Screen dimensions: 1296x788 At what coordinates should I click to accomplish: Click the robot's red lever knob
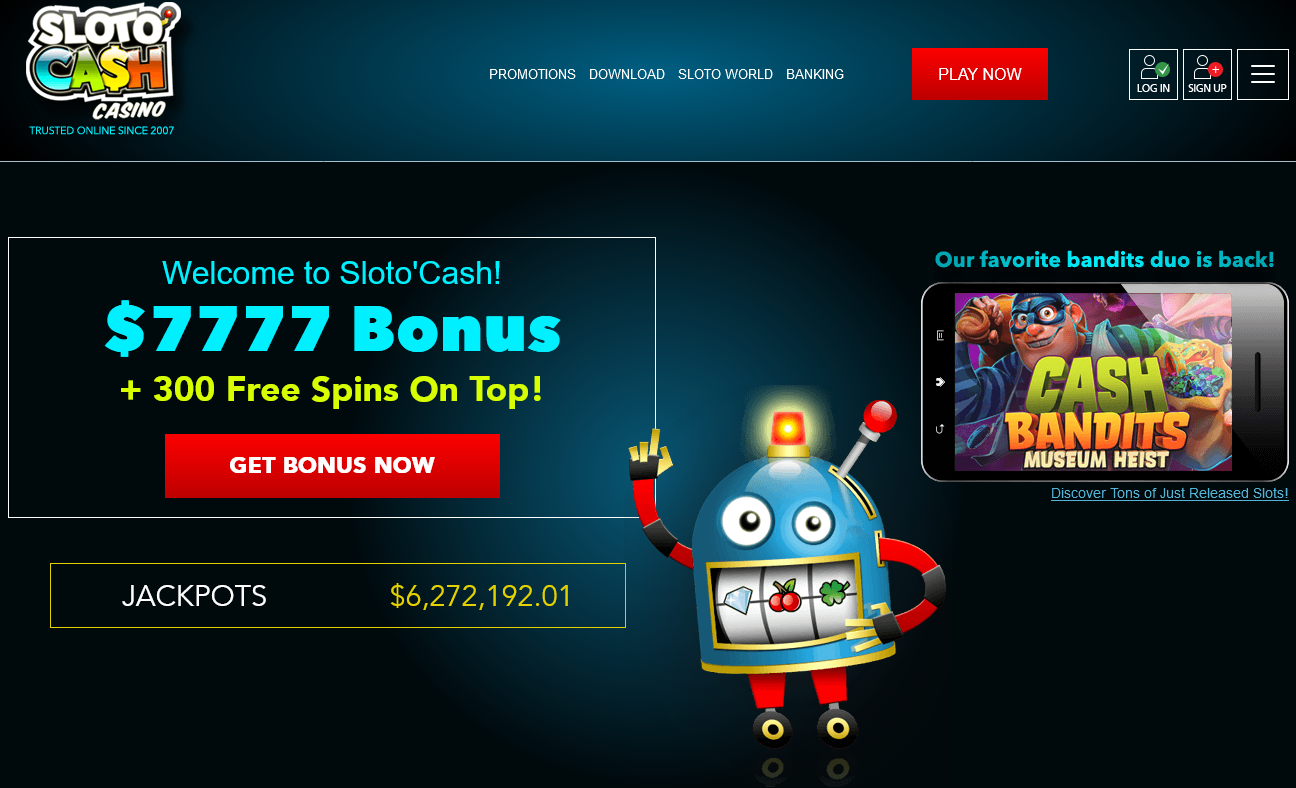pyautogui.click(x=879, y=414)
